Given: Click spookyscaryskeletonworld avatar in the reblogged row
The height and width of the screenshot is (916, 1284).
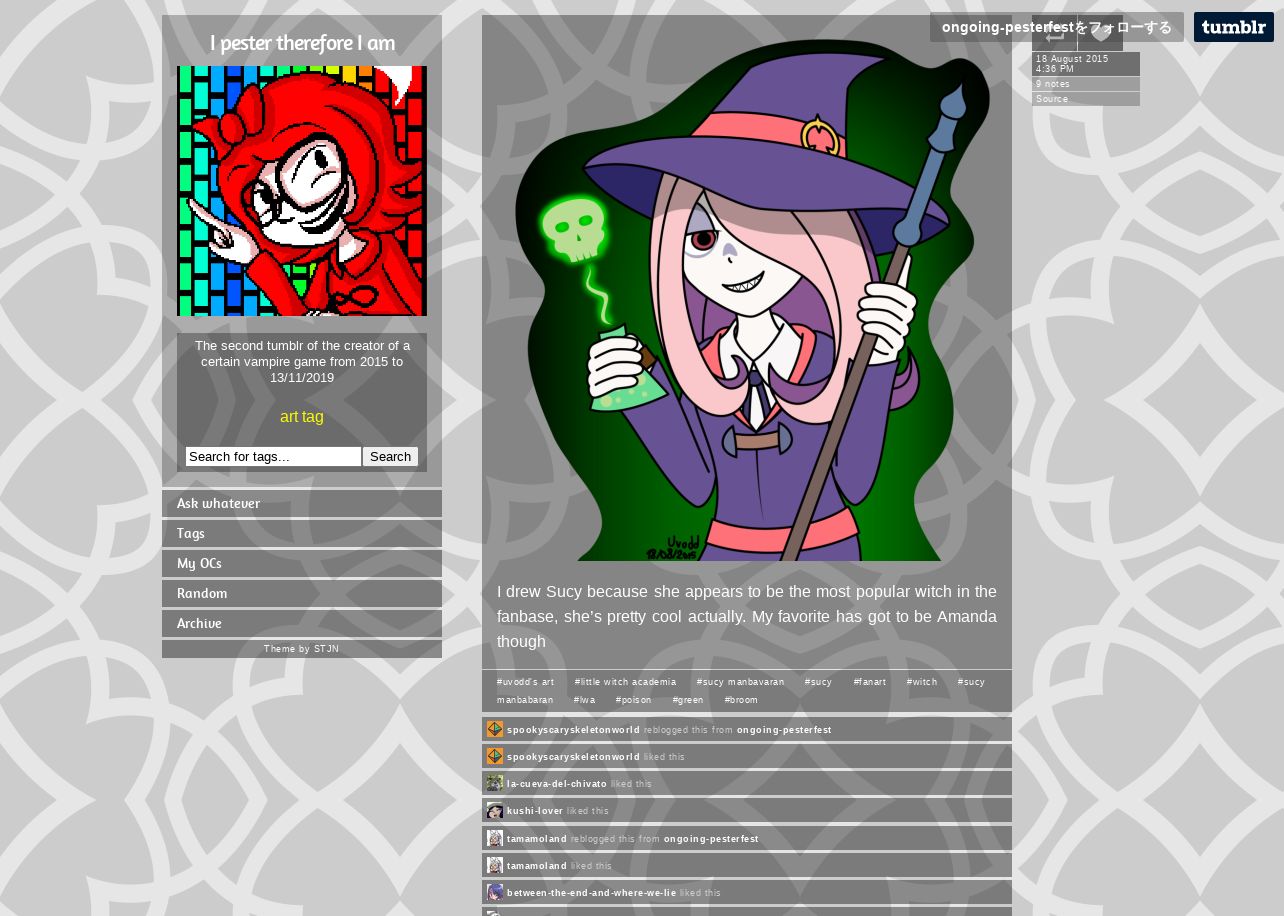Looking at the screenshot, I should [495, 729].
